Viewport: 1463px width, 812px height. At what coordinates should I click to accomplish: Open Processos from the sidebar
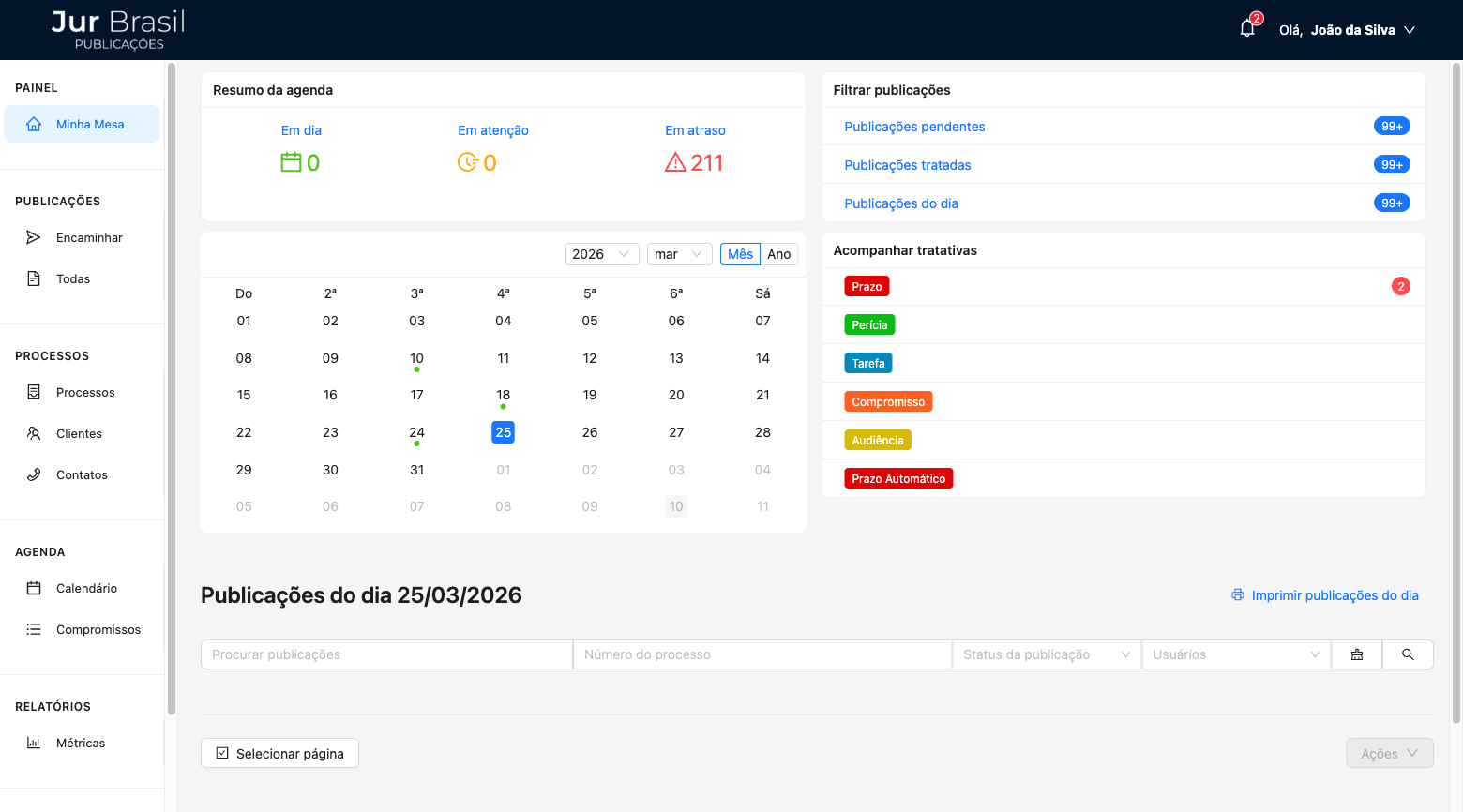pos(34,392)
